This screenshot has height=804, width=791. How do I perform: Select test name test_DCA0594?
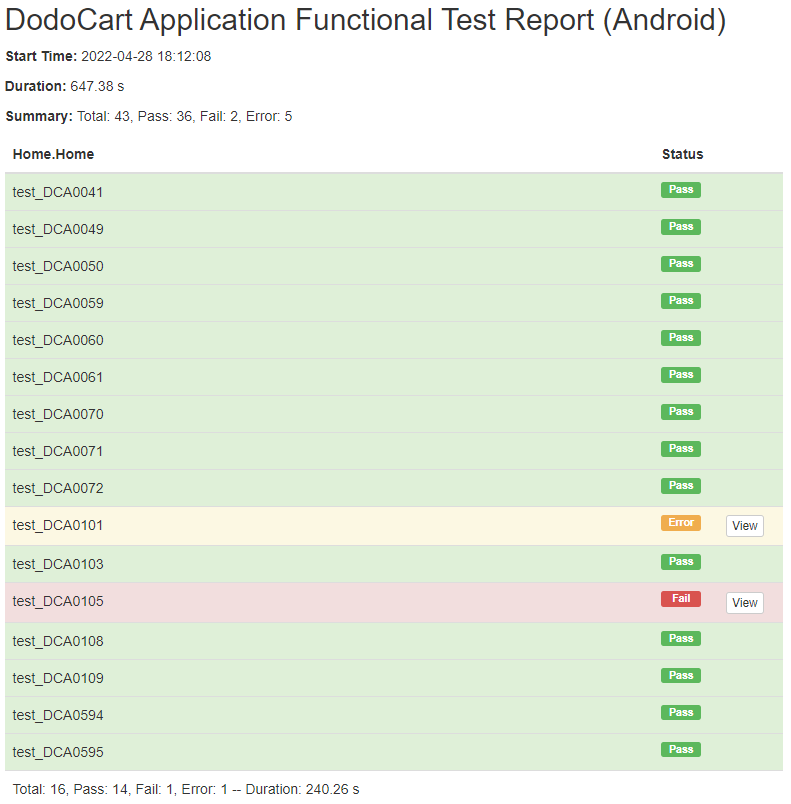tap(58, 715)
